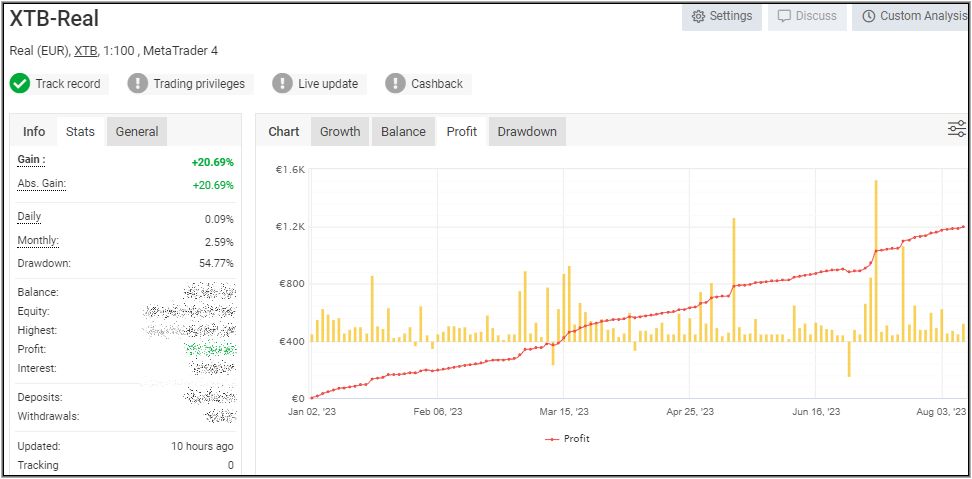Open the Drawdown chart tab
This screenshot has height=479, width=972.
pos(527,132)
